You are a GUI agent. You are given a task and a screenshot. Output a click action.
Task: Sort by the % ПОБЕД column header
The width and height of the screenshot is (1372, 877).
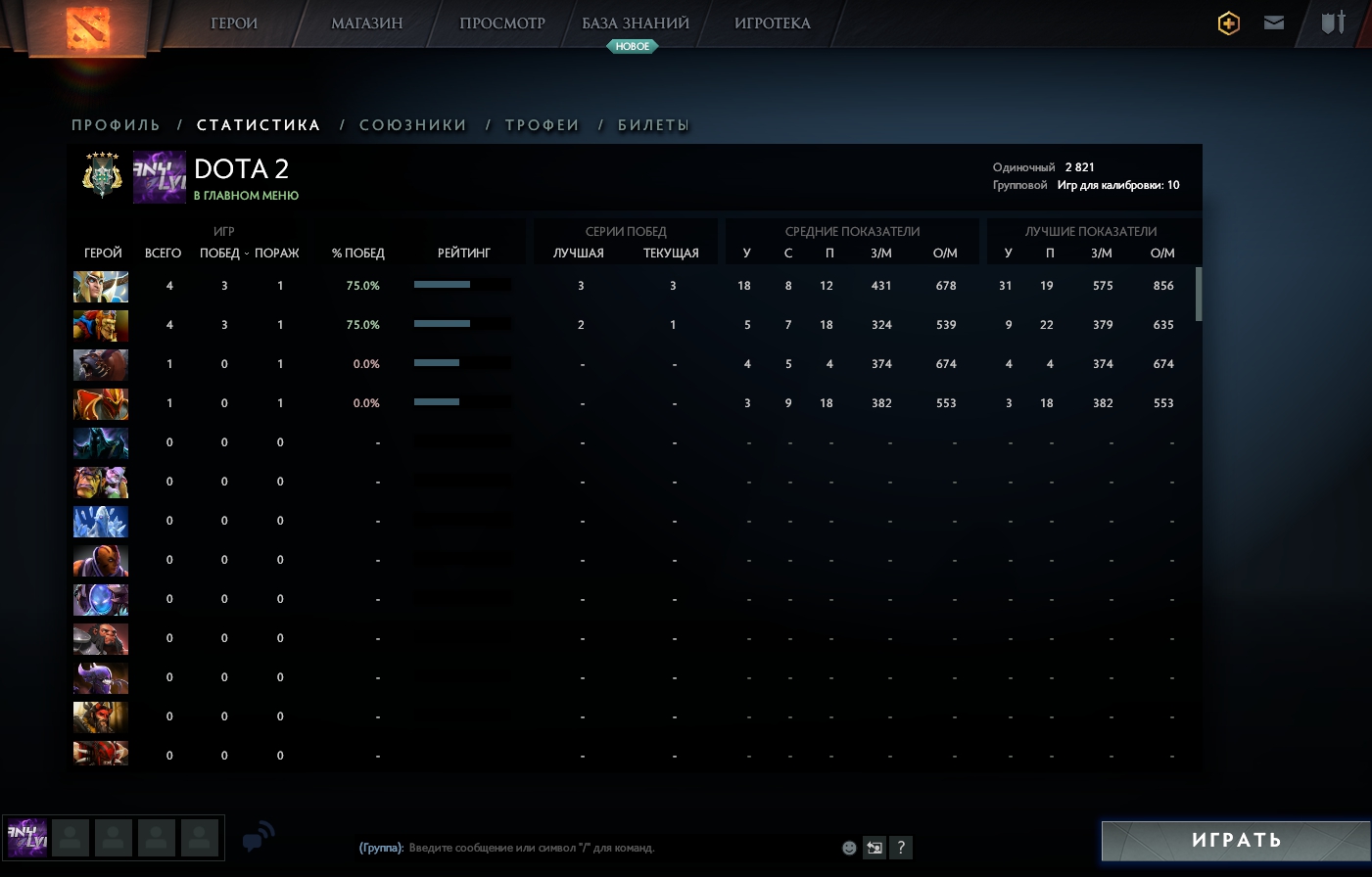[x=358, y=254]
